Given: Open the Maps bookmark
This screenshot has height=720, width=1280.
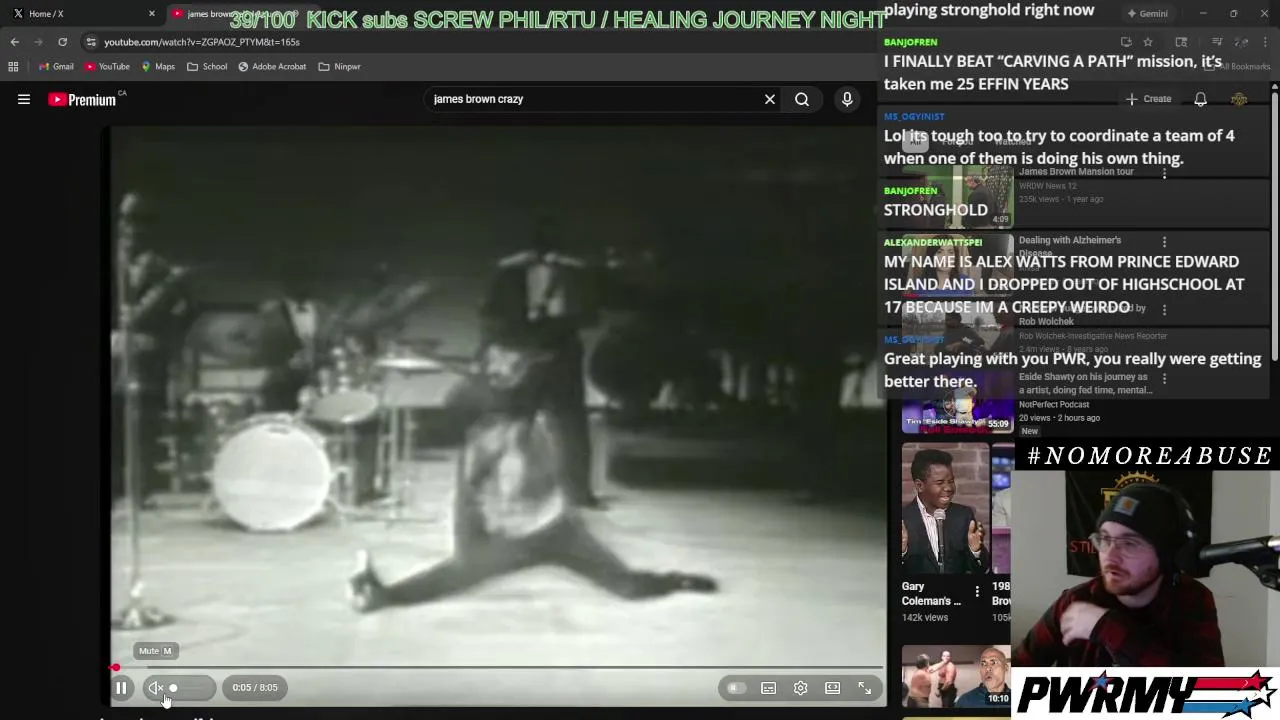Looking at the screenshot, I should 158,67.
